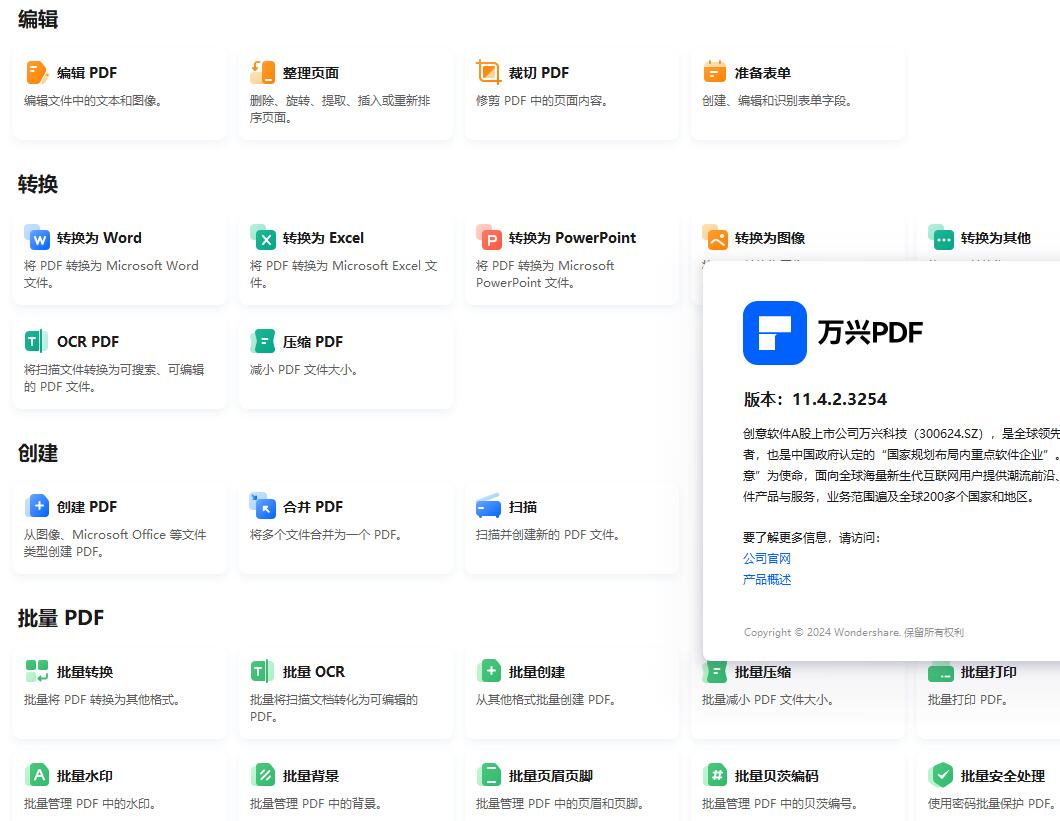Click the 编辑 section heading
The width and height of the screenshot is (1060, 821).
[x=38, y=19]
